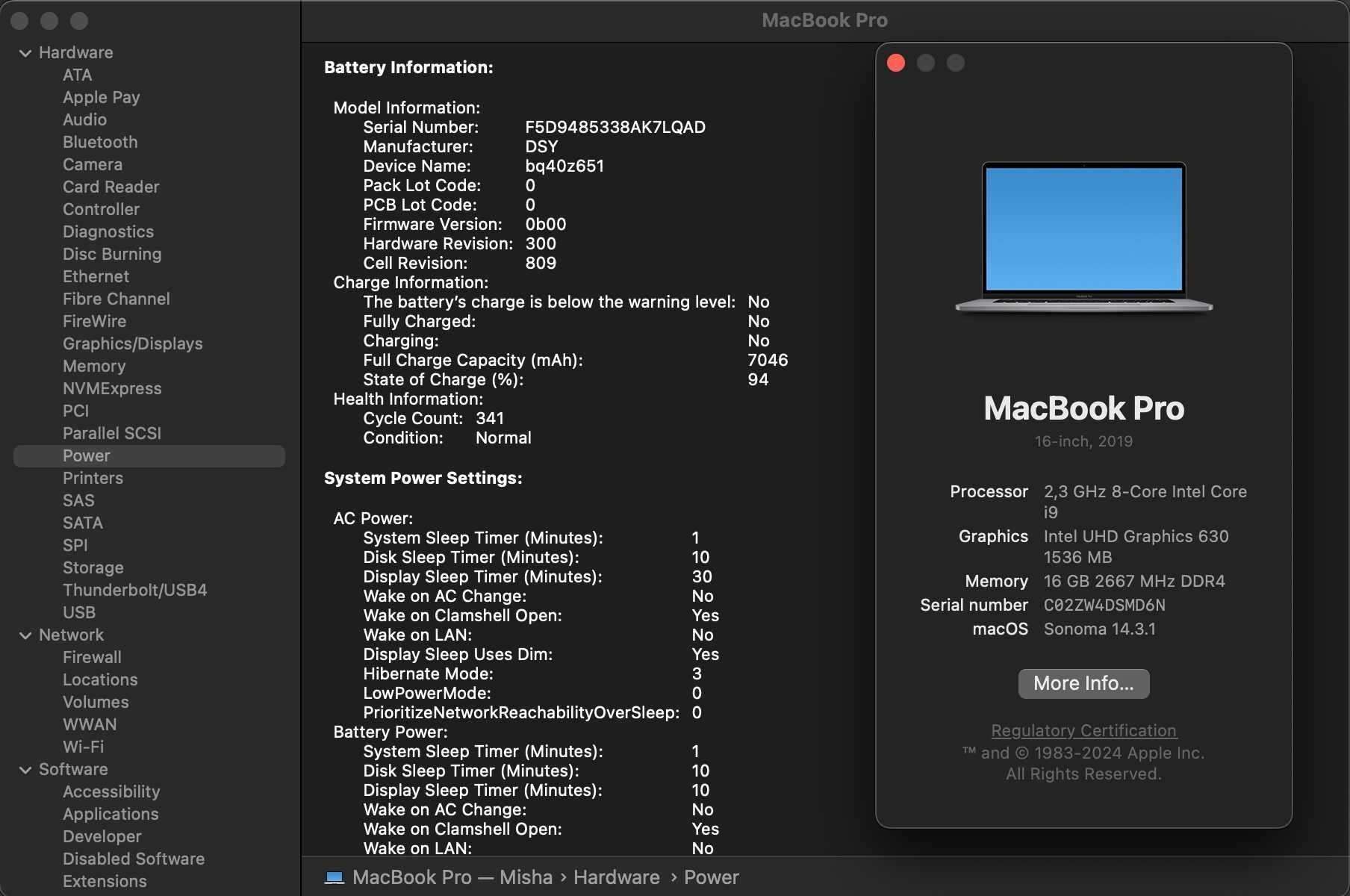Image resolution: width=1350 pixels, height=896 pixels.
Task: Click the Hardware category label in sidebar
Action: (x=76, y=52)
